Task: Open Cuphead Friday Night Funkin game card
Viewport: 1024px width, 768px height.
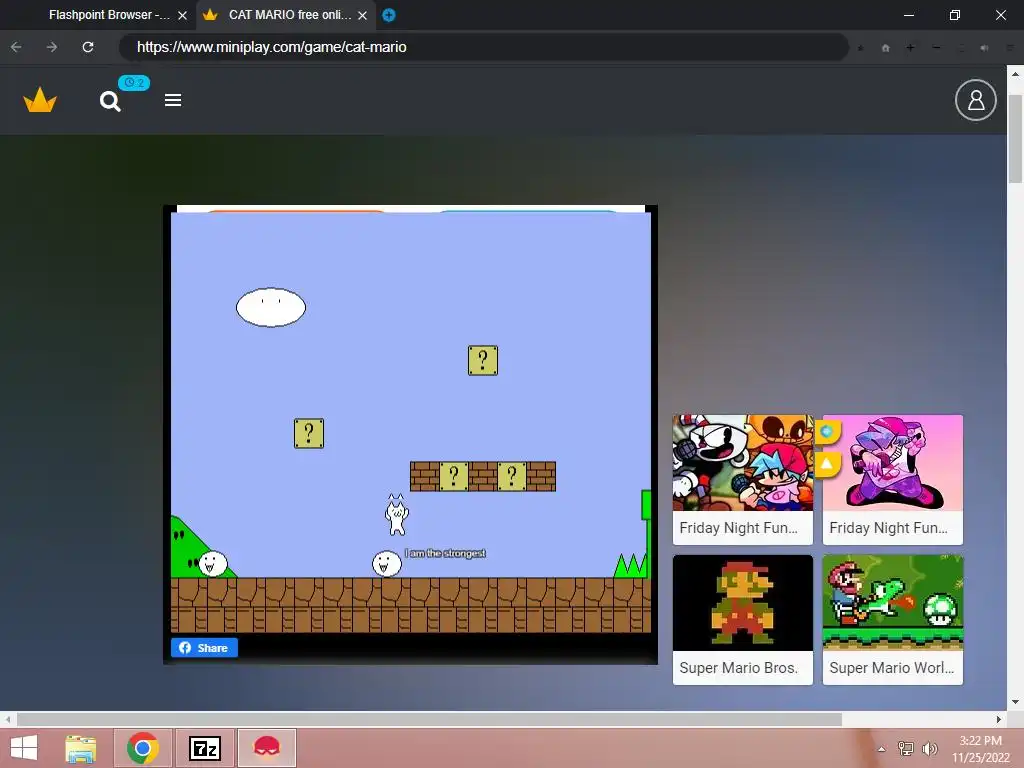Action: tap(743, 479)
